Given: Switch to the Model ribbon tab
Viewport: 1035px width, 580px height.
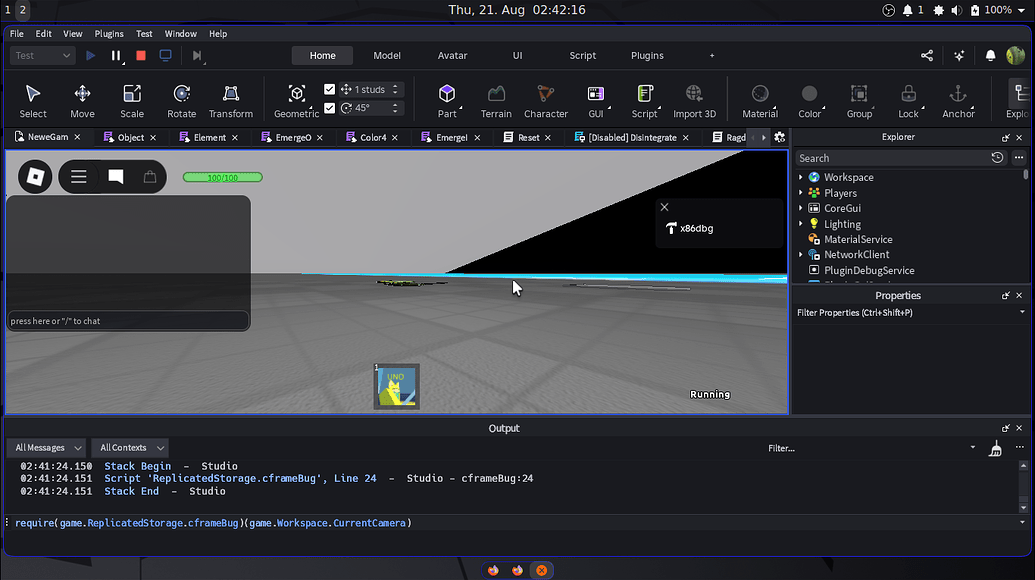Looking at the screenshot, I should (x=387, y=55).
